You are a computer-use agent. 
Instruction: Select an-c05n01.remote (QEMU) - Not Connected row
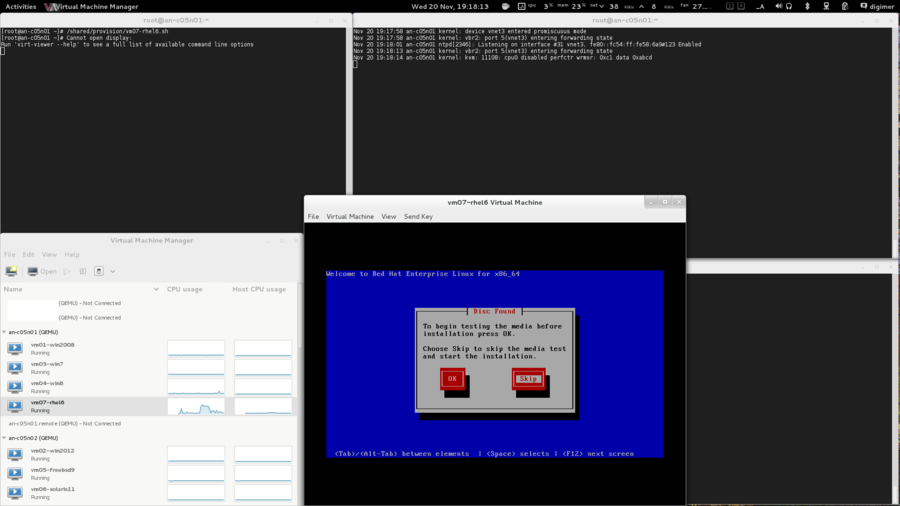point(149,423)
